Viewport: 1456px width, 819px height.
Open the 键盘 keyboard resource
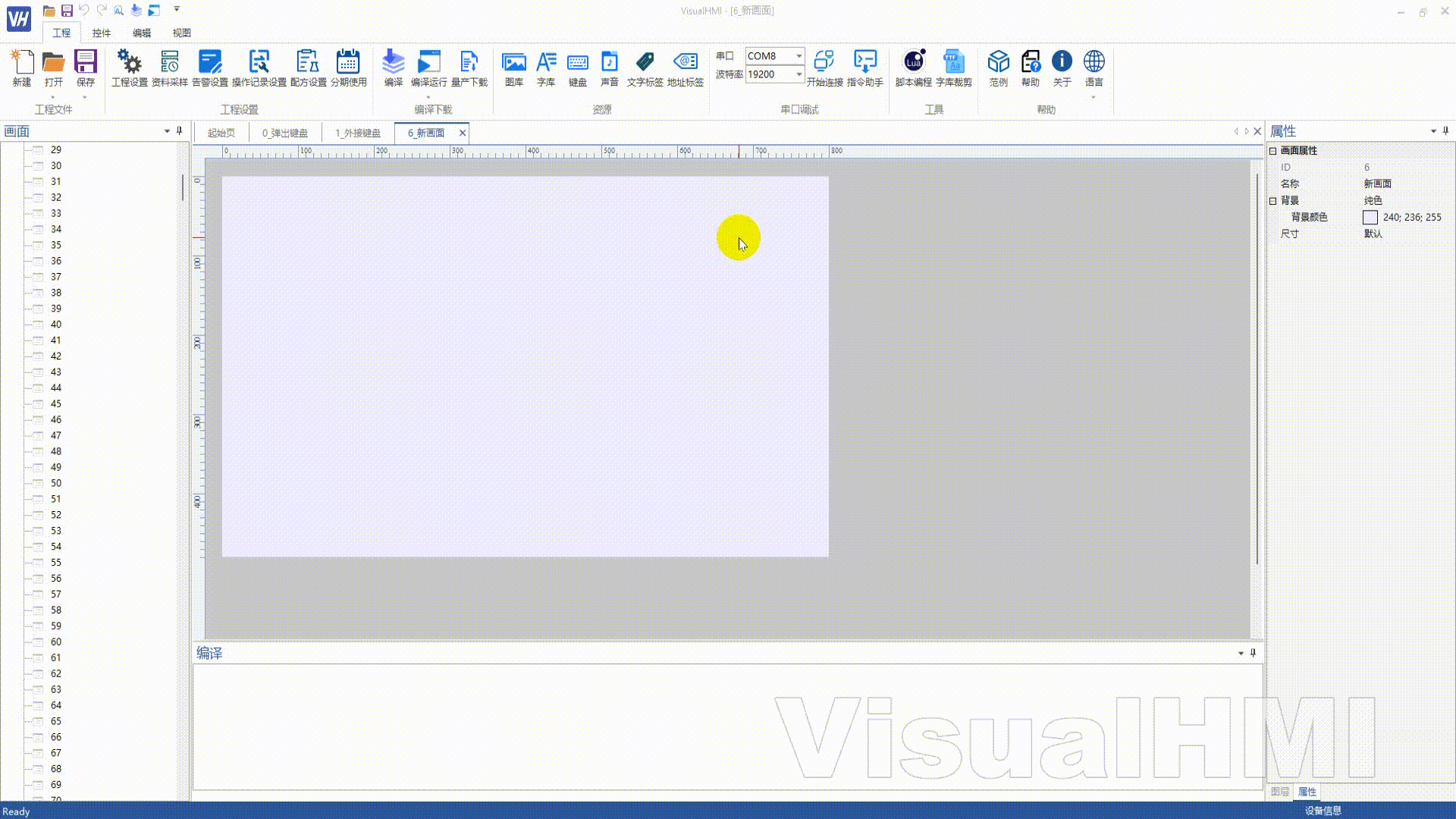click(578, 68)
